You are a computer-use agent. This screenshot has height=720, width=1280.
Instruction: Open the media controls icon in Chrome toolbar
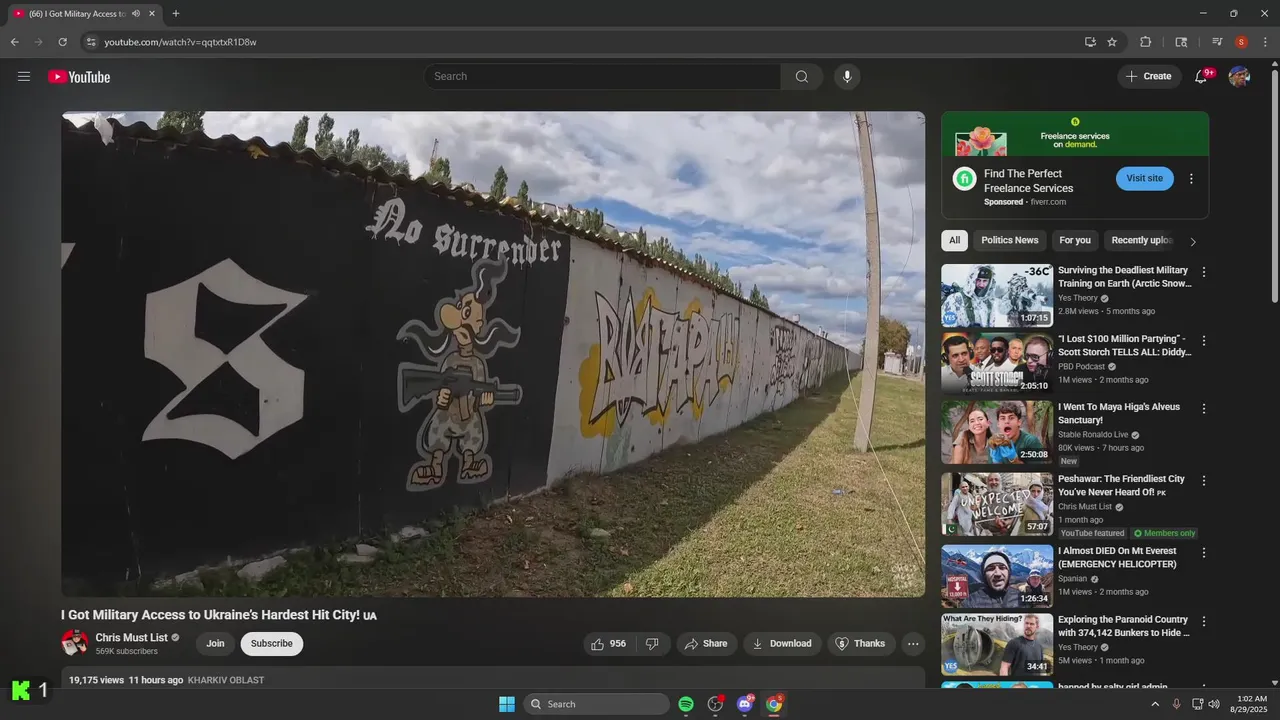[1217, 42]
